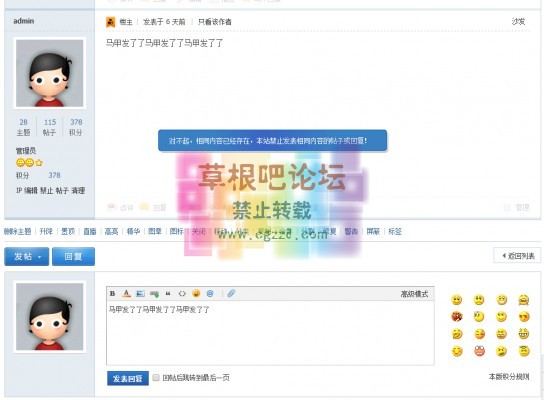544x400 pixels.
Task: Open the font color picker in editor
Action: point(126,293)
